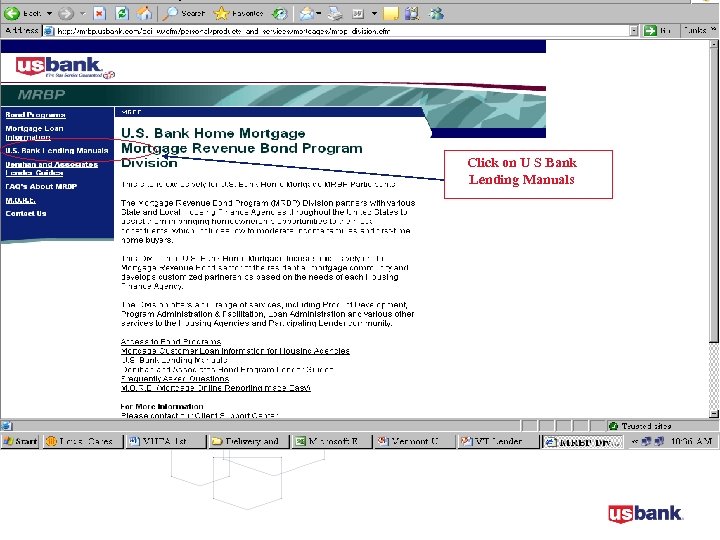Click the Research toolbar icon

point(412,14)
